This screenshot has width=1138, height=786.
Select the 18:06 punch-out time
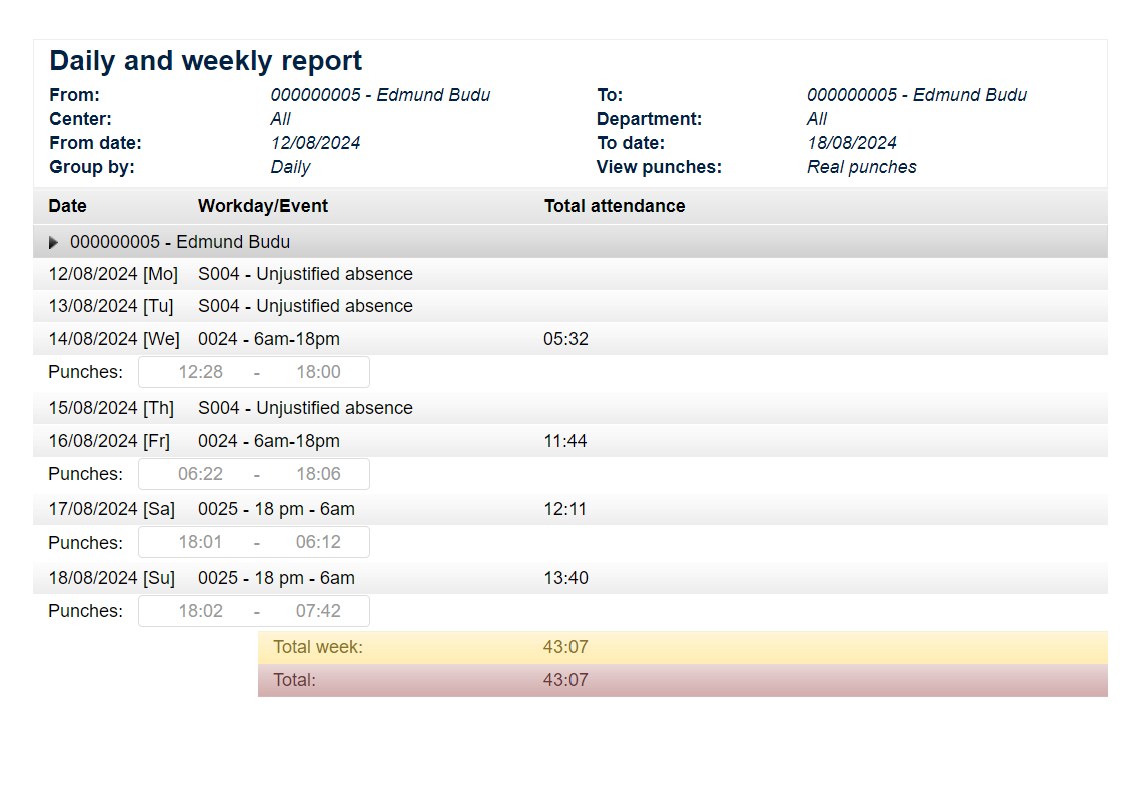(318, 474)
